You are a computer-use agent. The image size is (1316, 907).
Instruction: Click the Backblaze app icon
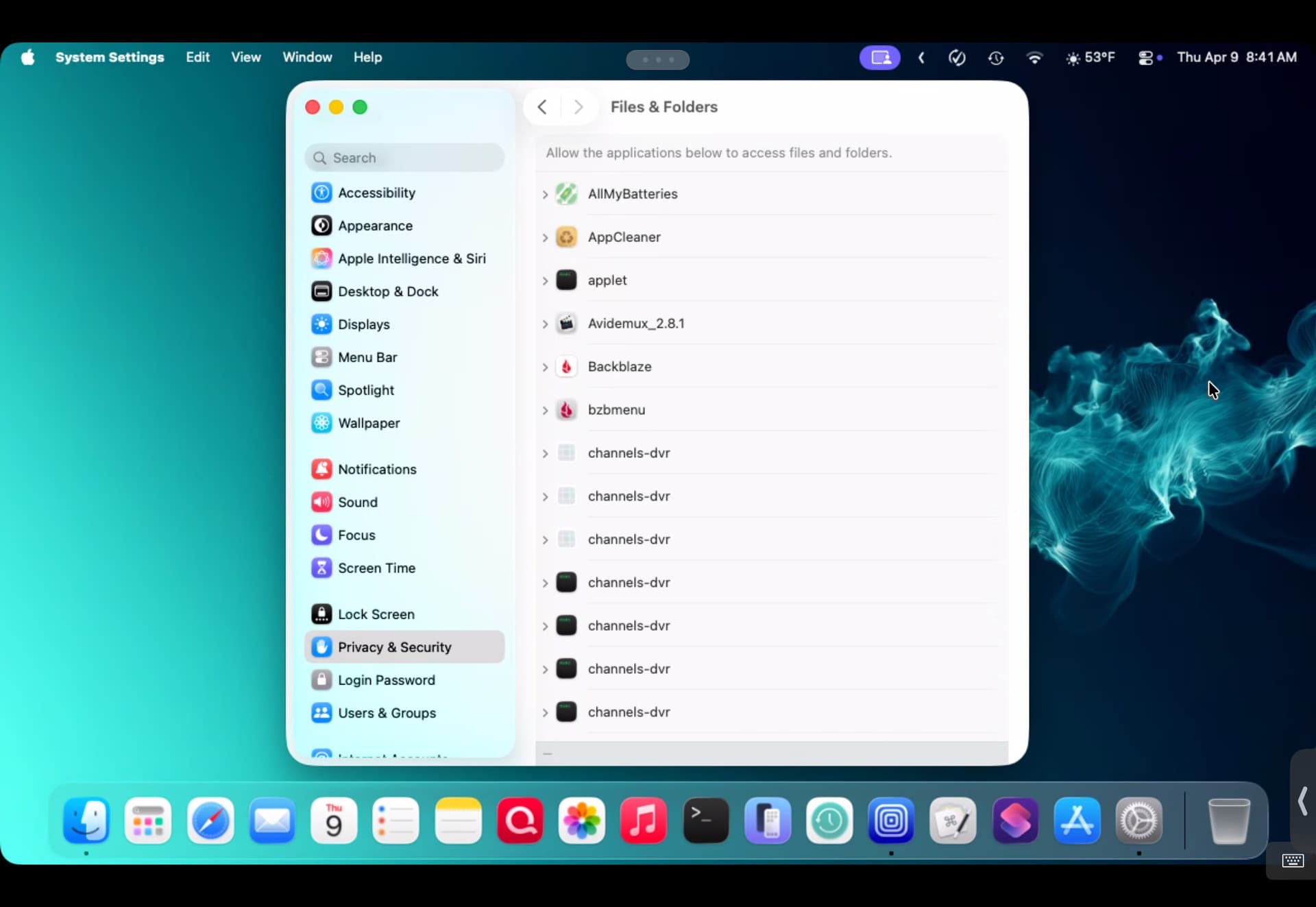pyautogui.click(x=566, y=367)
